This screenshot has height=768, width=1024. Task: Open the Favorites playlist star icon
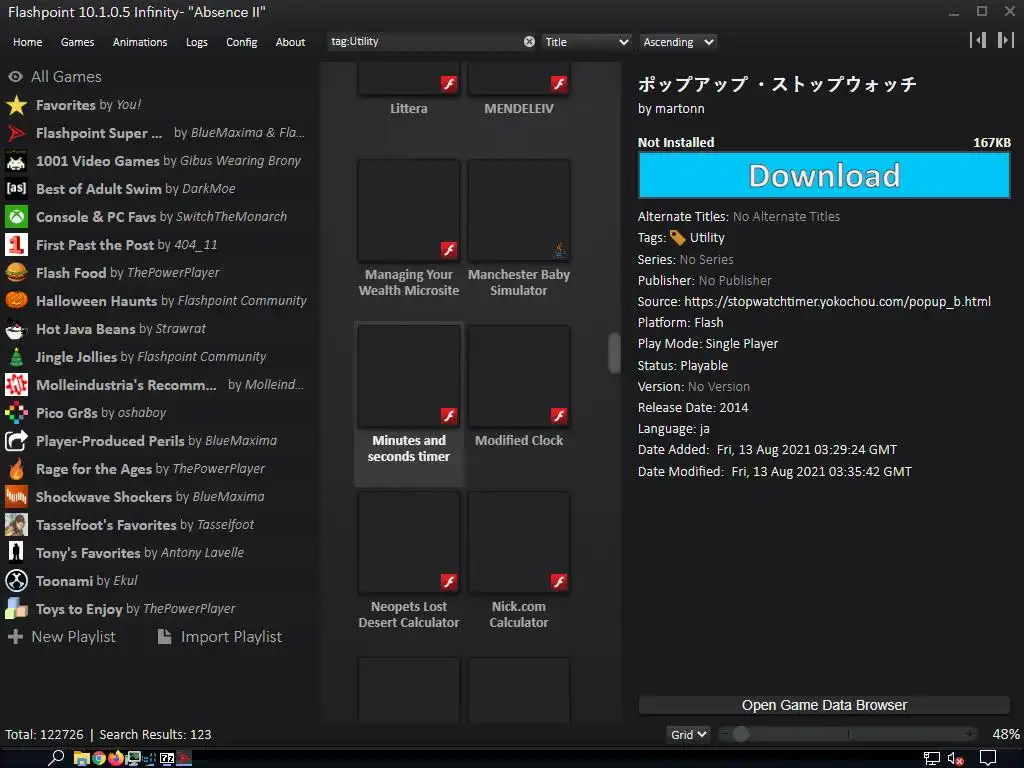(16, 105)
